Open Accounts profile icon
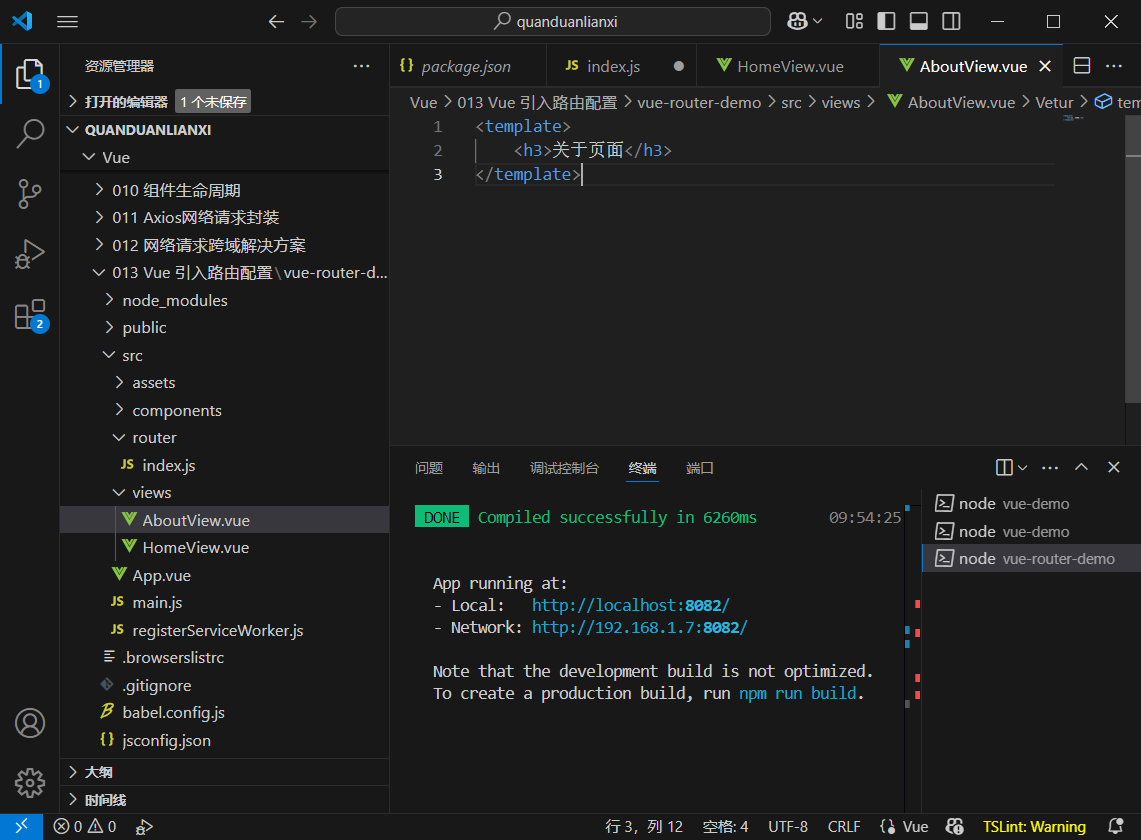Screen dimensions: 1141x840 coord(30,722)
